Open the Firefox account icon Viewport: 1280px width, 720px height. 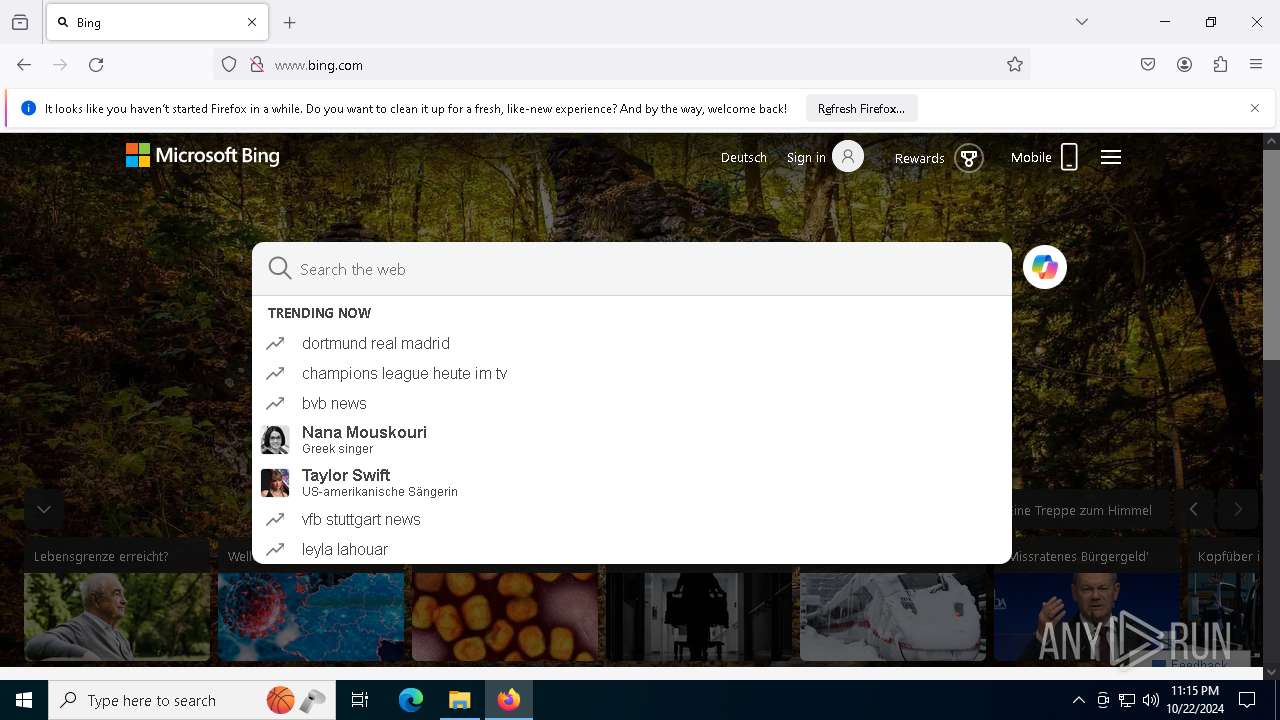point(1184,65)
